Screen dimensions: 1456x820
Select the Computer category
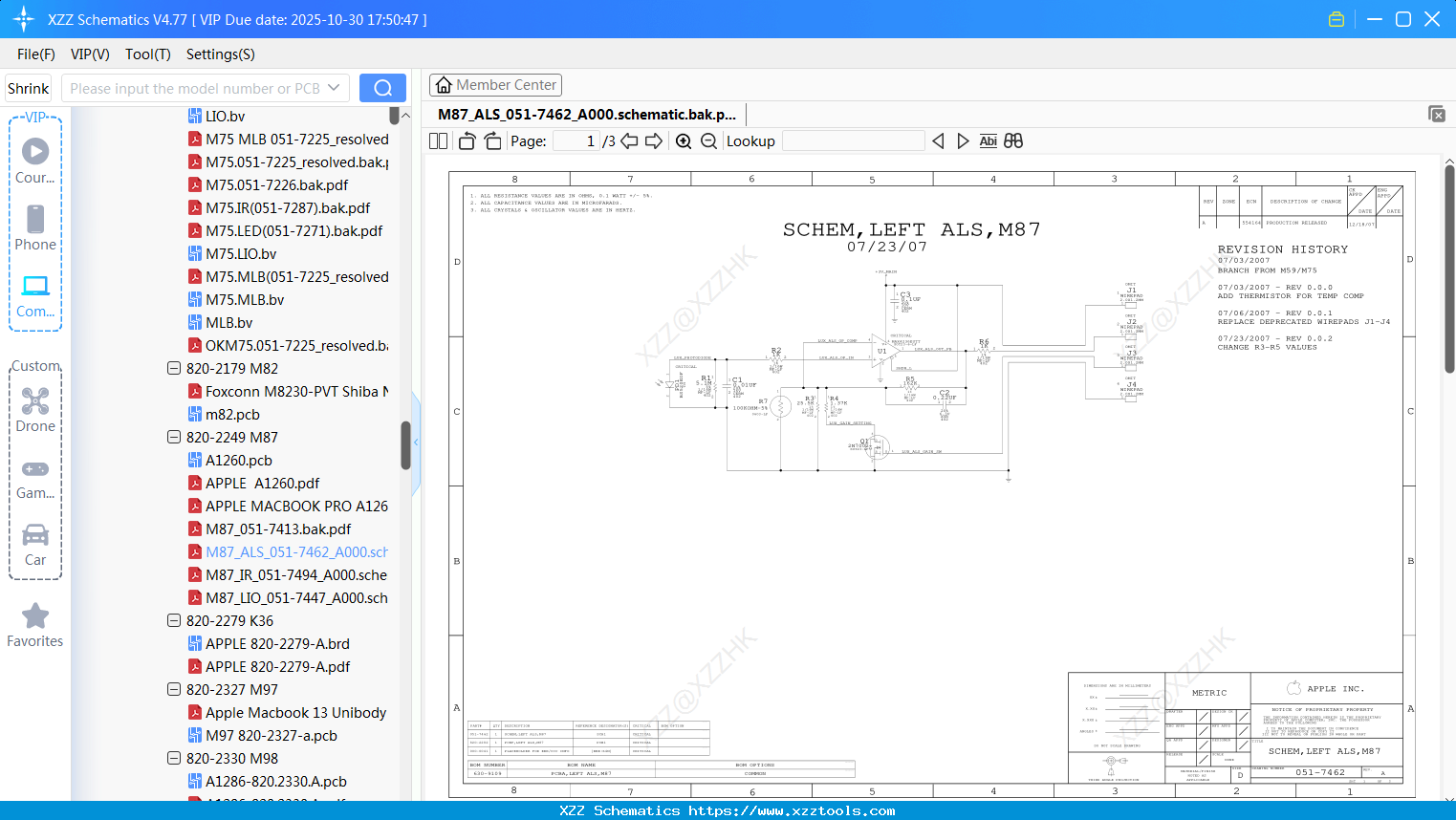(35, 295)
